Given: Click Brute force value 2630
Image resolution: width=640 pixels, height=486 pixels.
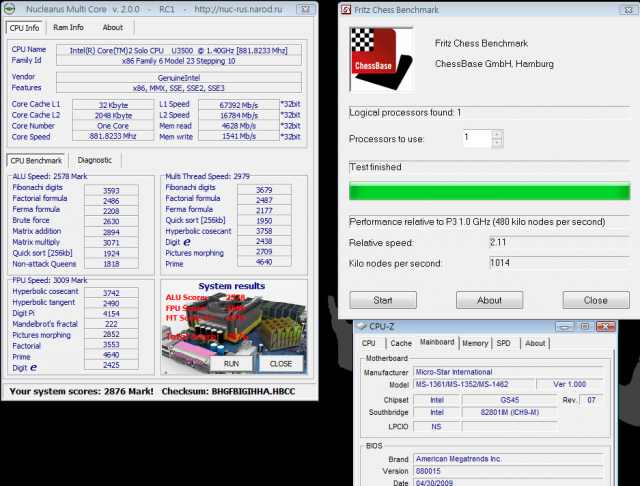Looking at the screenshot, I should click(111, 221).
